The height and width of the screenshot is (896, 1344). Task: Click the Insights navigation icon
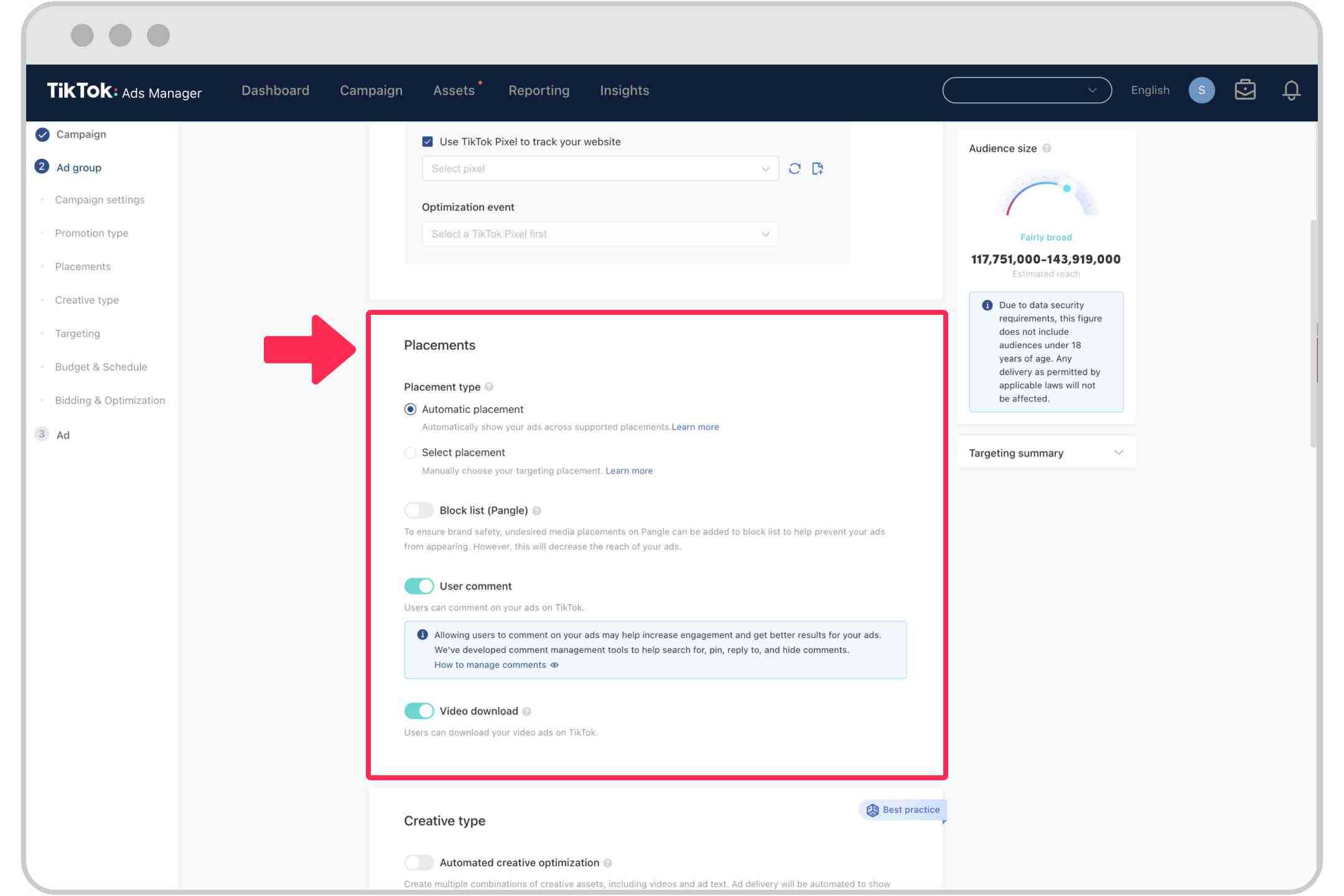click(x=624, y=91)
